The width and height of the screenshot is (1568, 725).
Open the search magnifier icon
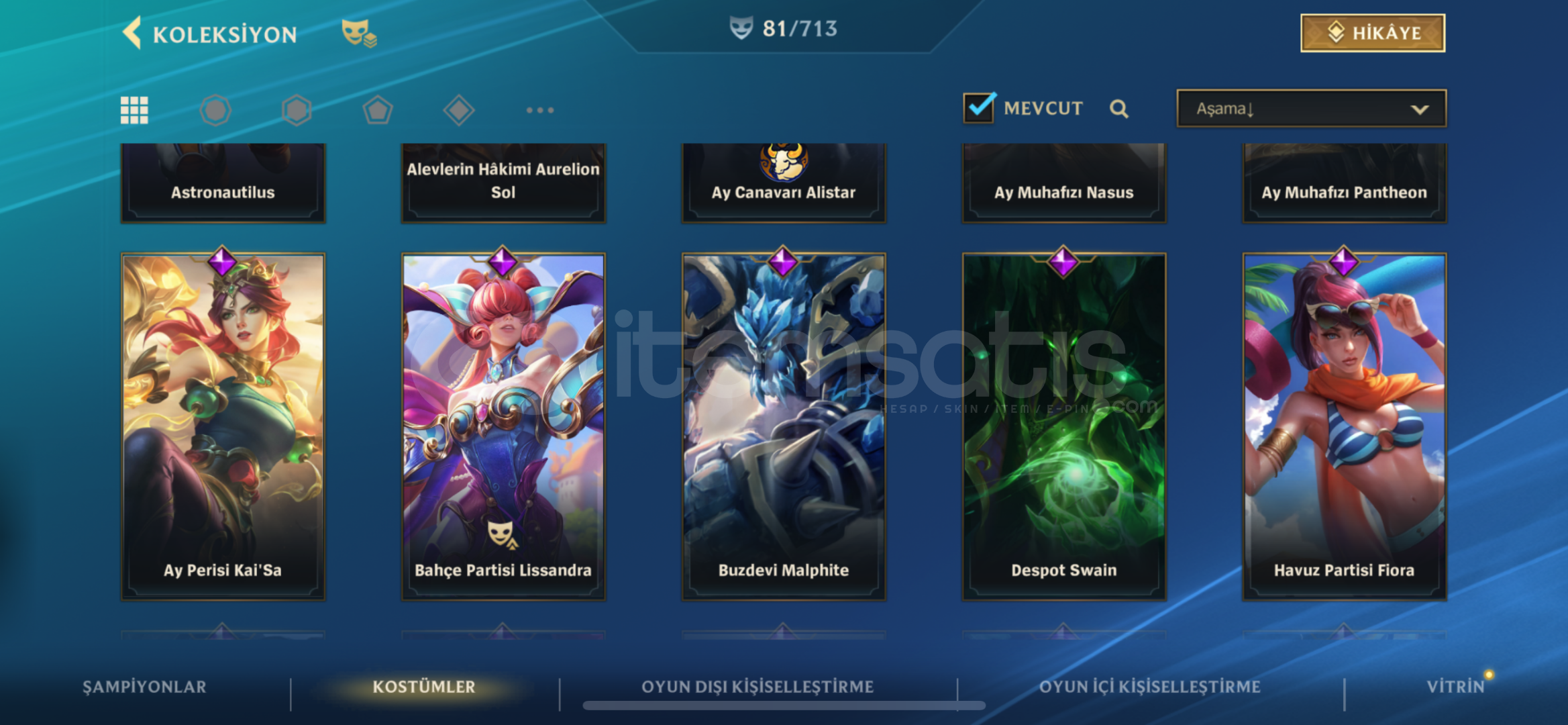pyautogui.click(x=1118, y=109)
